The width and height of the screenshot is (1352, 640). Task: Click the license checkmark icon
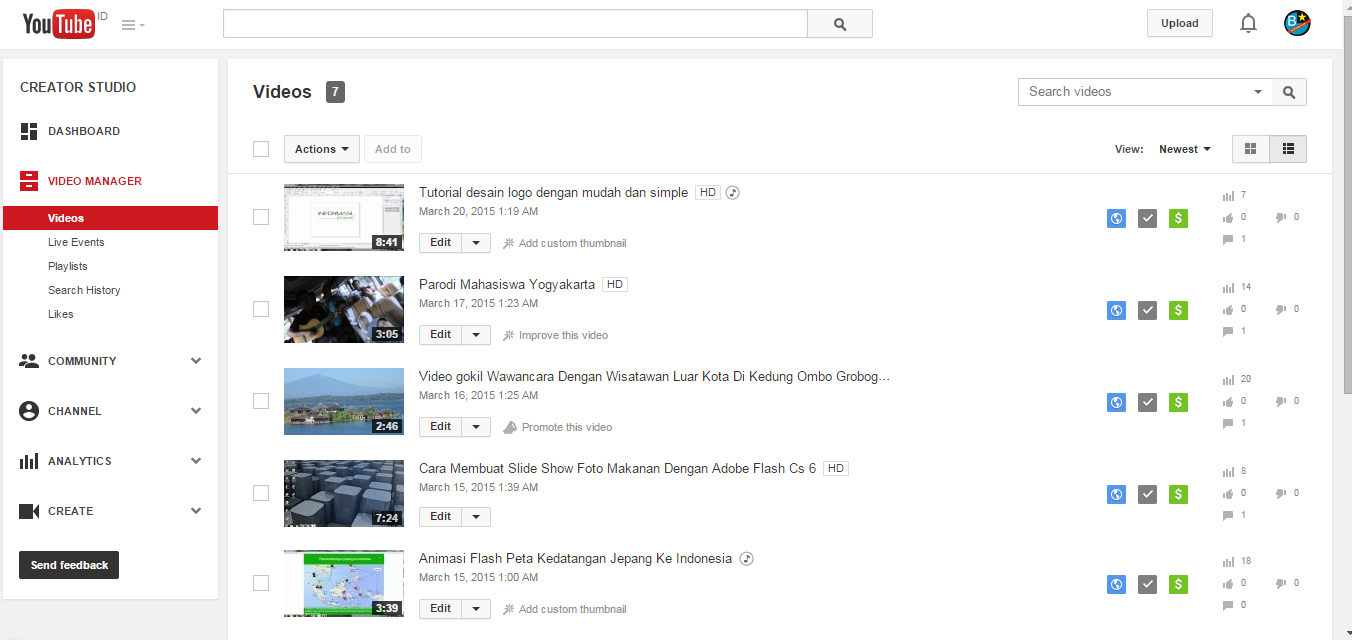pyautogui.click(x=1147, y=218)
